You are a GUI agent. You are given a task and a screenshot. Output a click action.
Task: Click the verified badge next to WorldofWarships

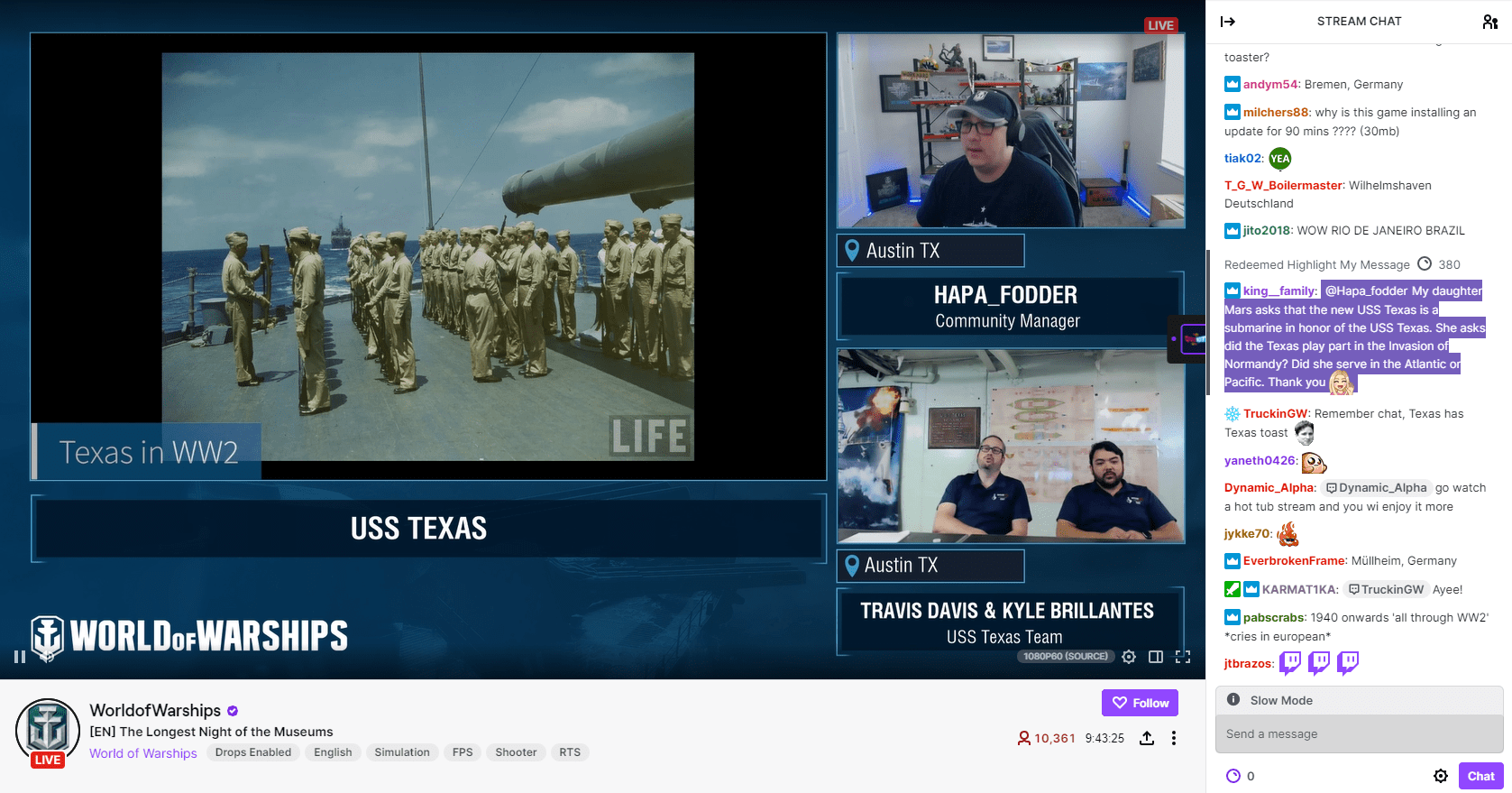[x=233, y=711]
